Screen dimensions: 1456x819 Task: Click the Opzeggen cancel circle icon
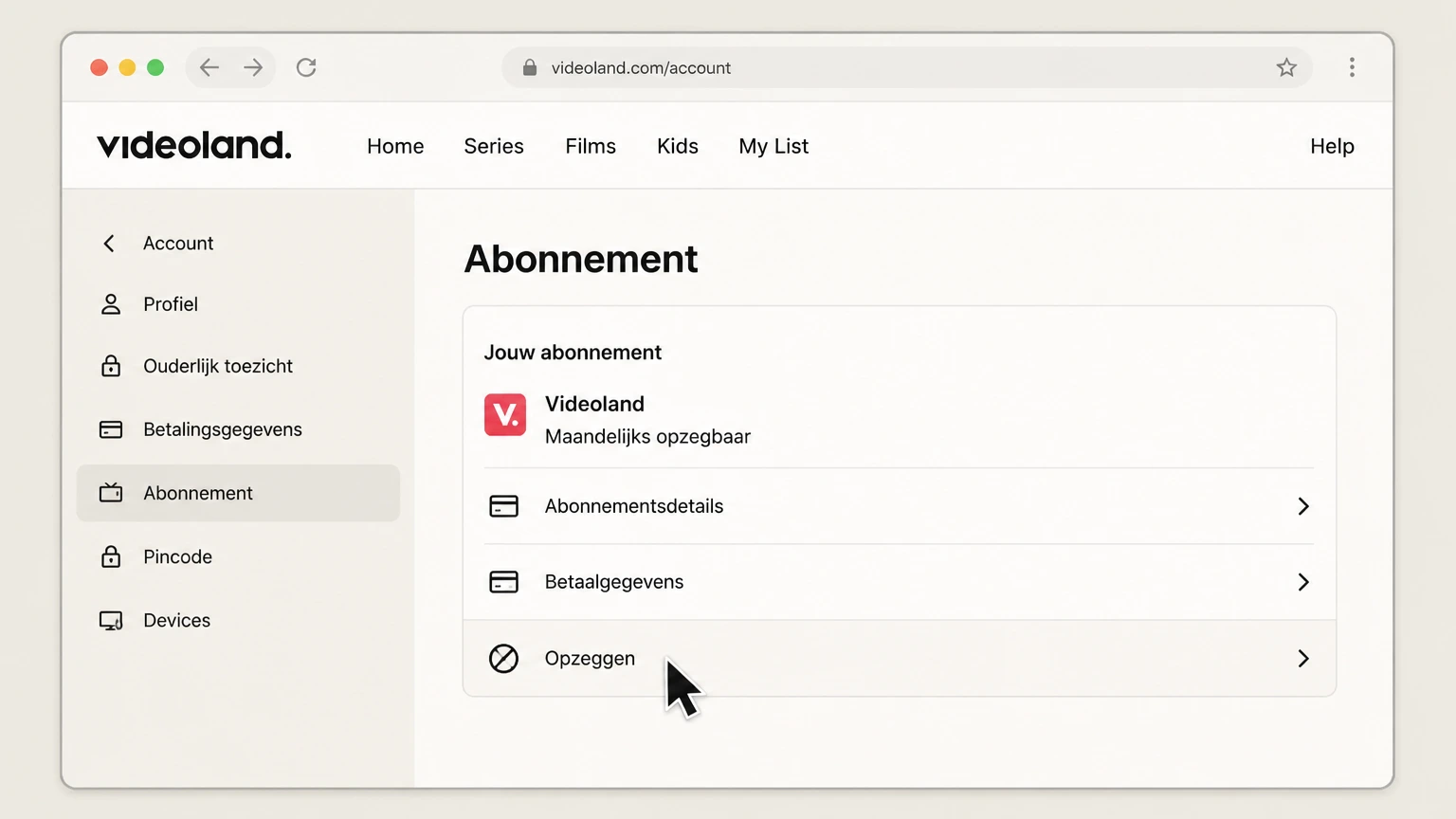click(x=503, y=658)
